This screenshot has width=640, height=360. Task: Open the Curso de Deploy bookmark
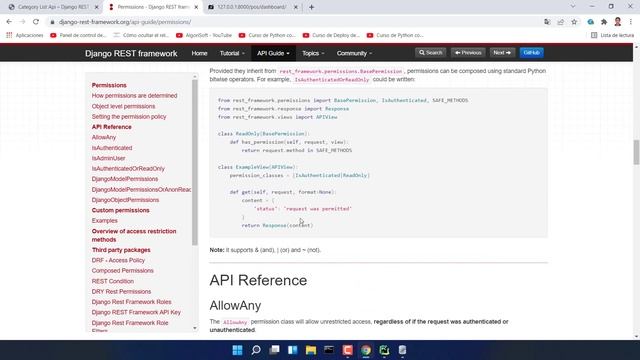click(331, 36)
